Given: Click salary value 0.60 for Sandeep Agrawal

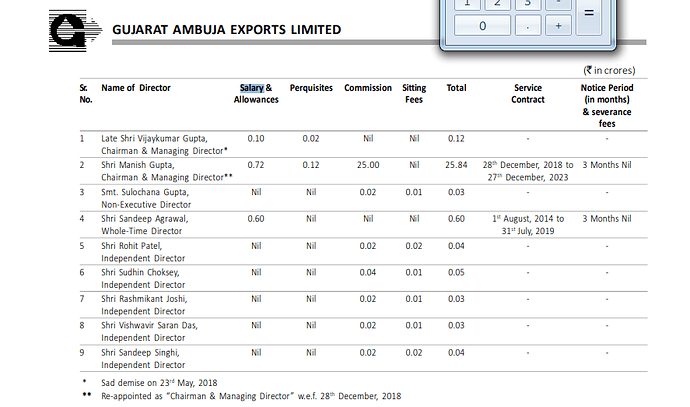Looking at the screenshot, I should [256, 218].
